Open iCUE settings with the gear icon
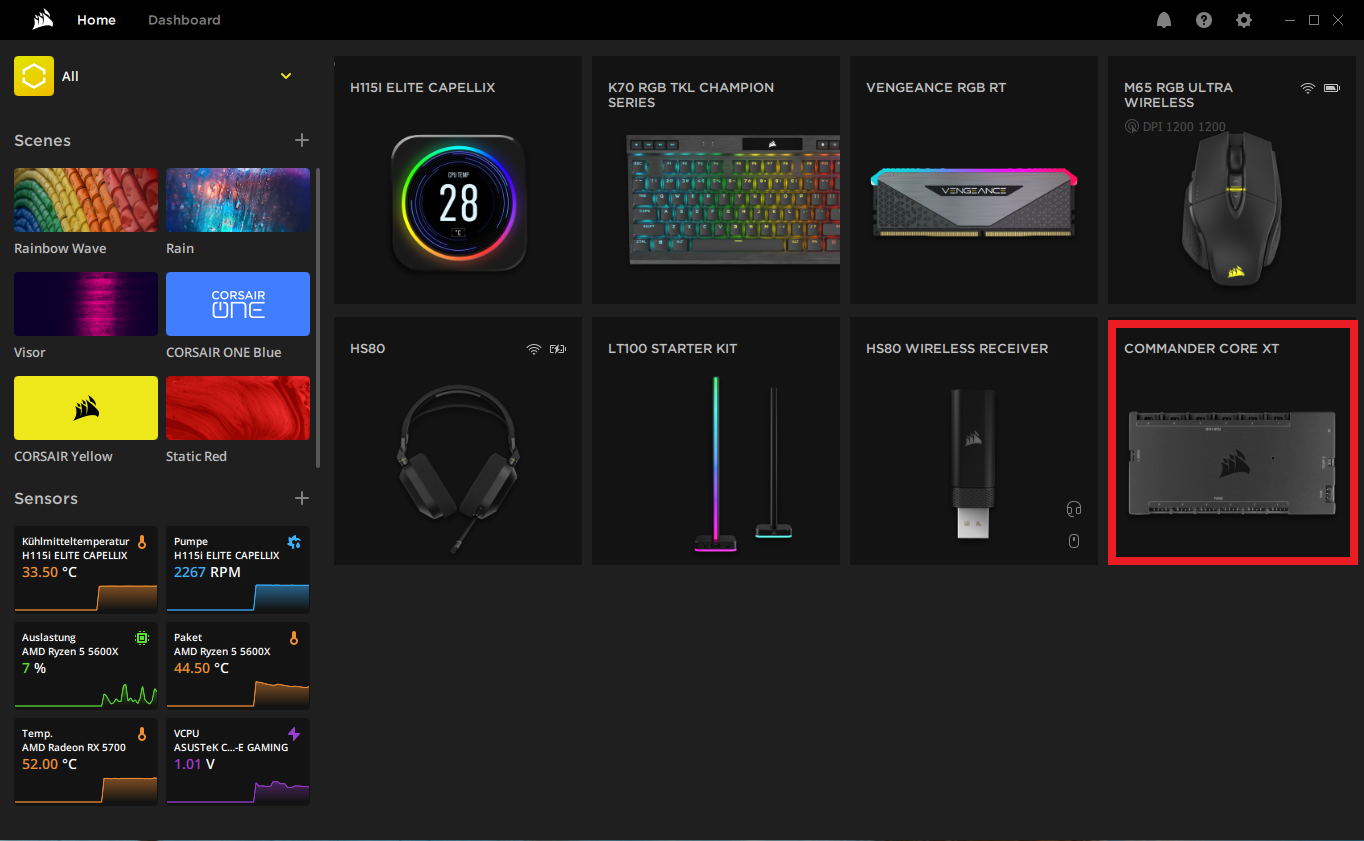This screenshot has height=841, width=1364. pos(1243,19)
